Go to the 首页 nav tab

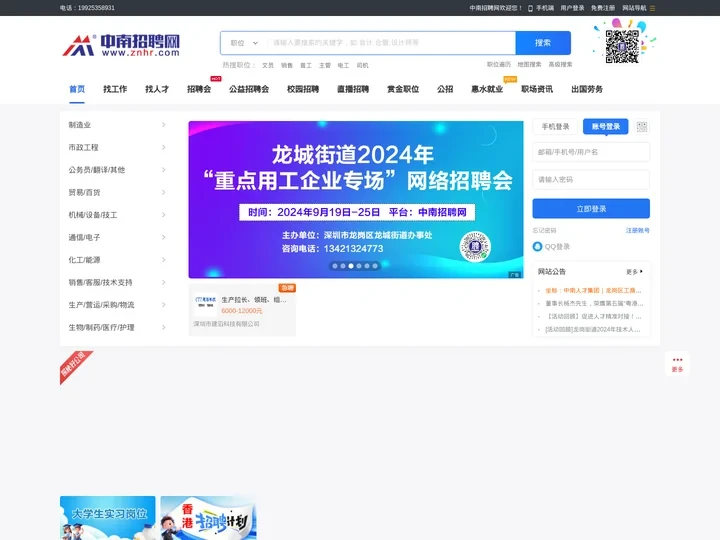coord(77,89)
